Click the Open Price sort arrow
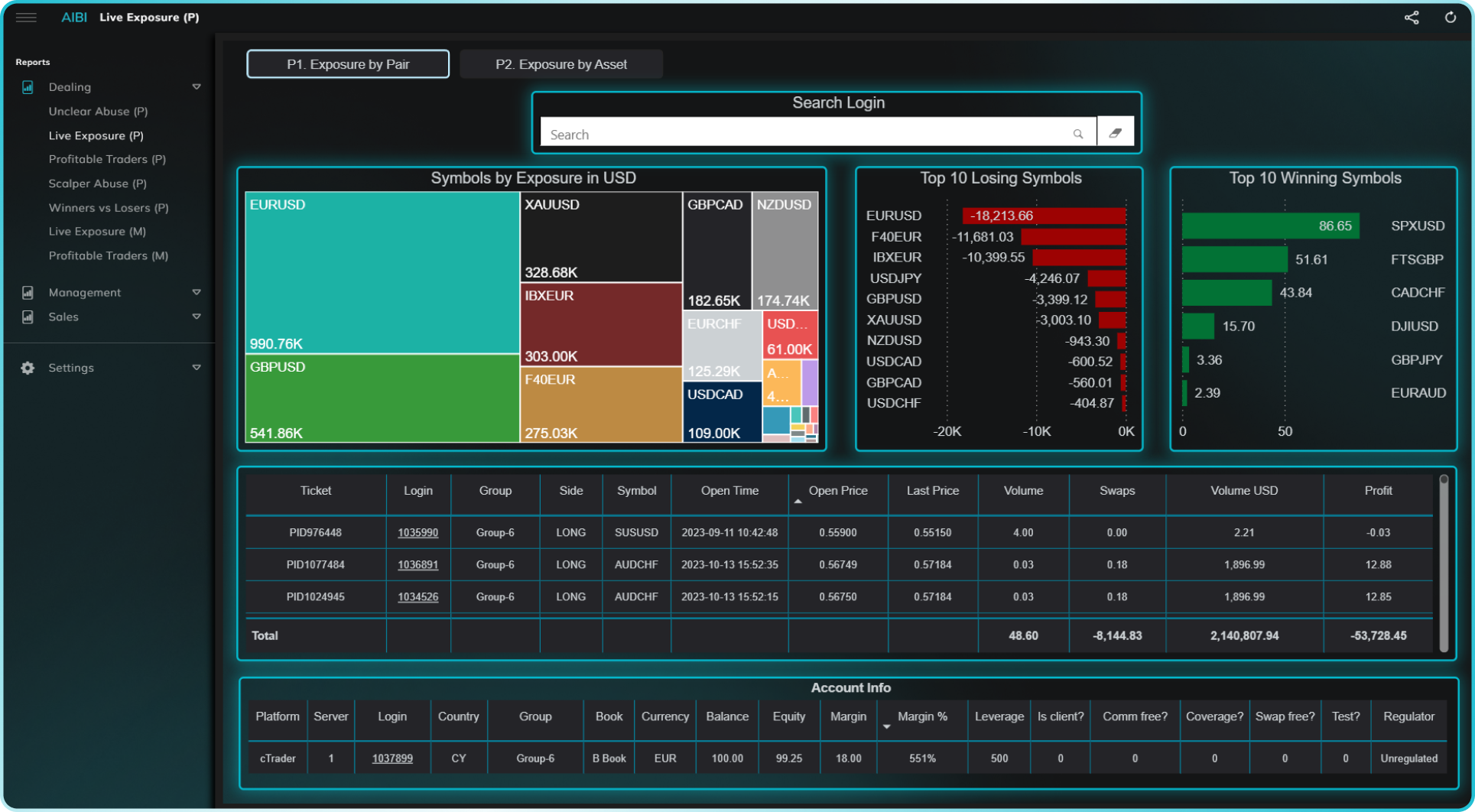The width and height of the screenshot is (1475, 812). tap(798, 502)
